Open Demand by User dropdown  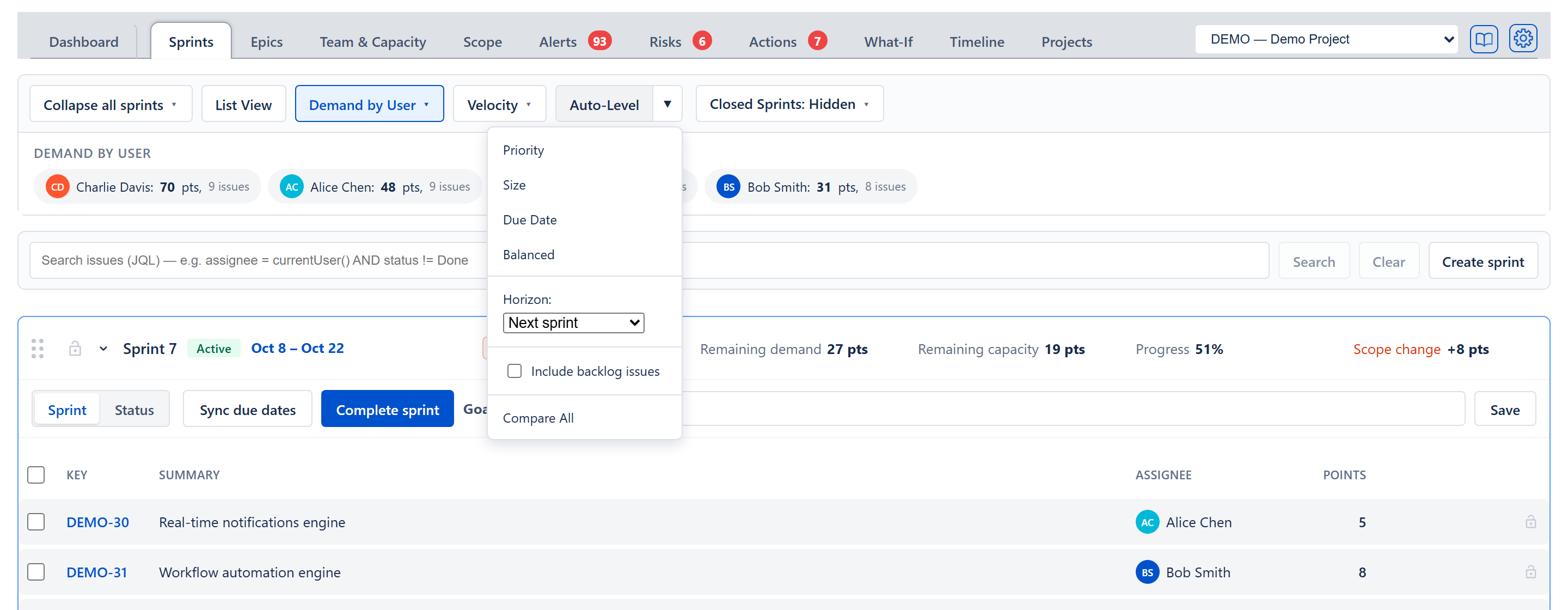(369, 104)
